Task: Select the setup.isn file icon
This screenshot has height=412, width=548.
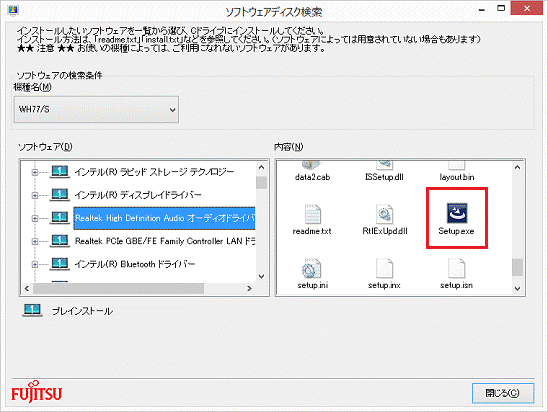Action: click(456, 268)
